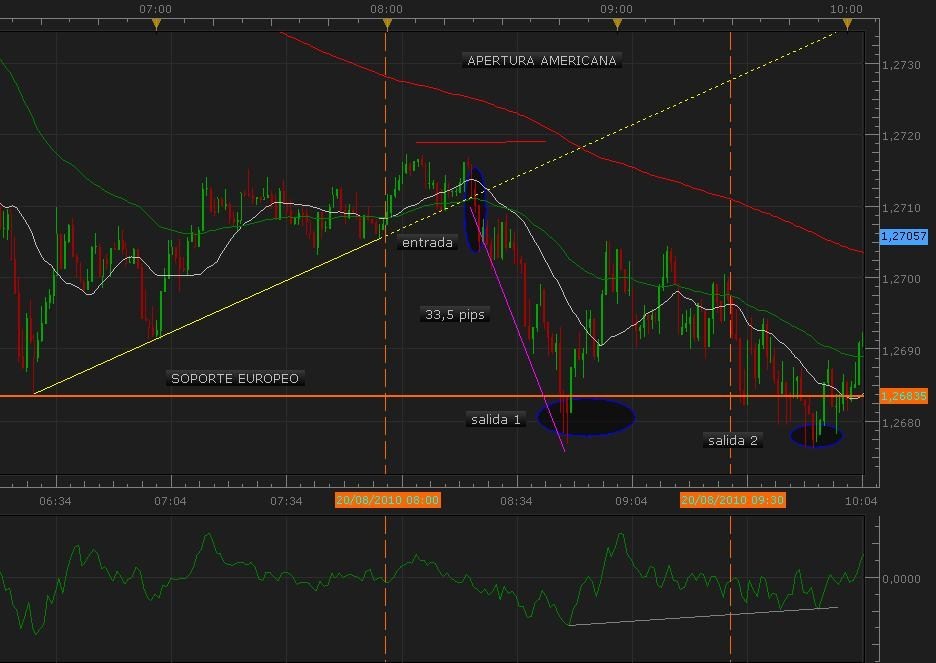Click the 1,2710 price axis label

click(901, 208)
